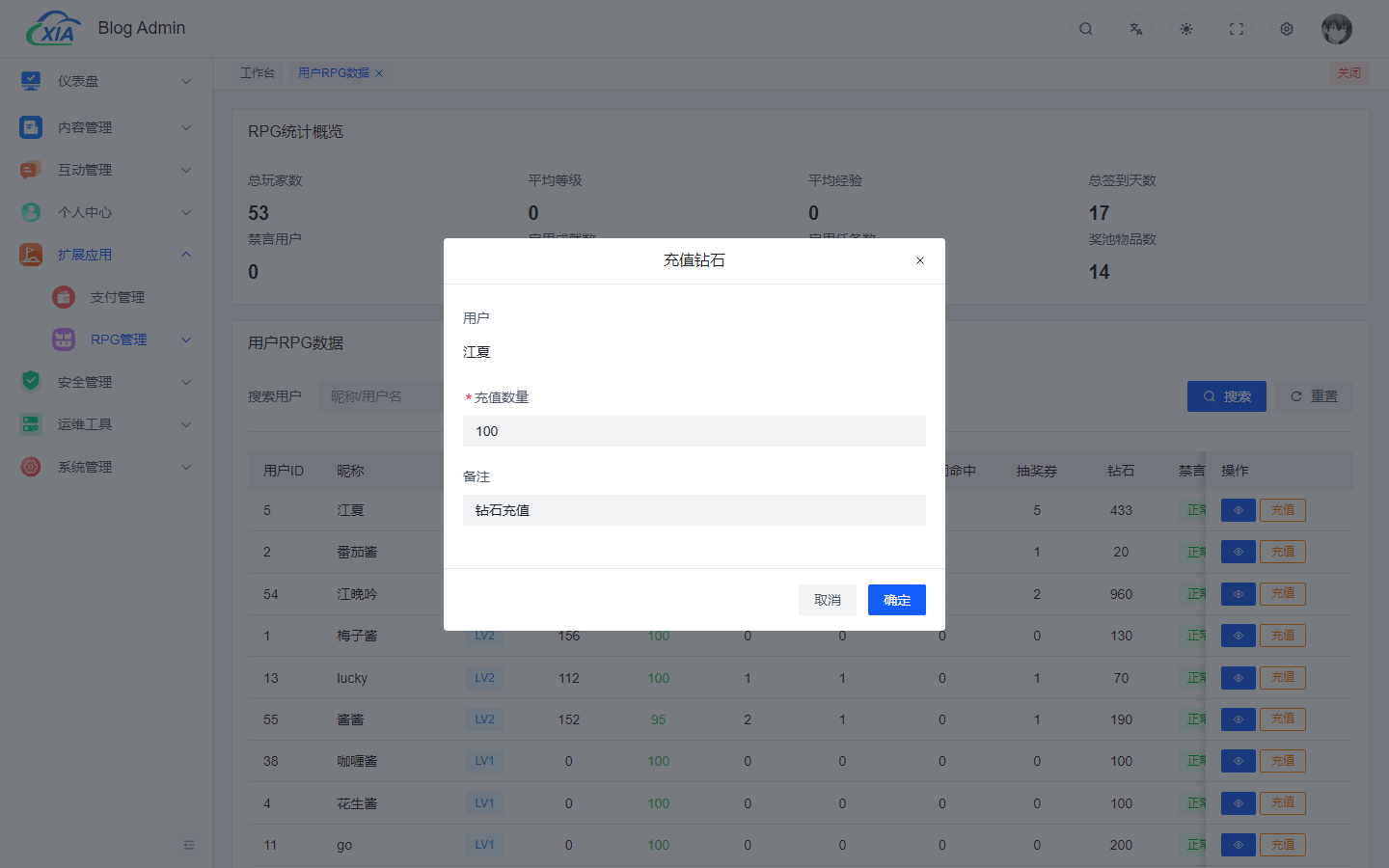This screenshot has width=1389, height=868.
Task: Focus the 充值数量 input field
Action: (694, 431)
